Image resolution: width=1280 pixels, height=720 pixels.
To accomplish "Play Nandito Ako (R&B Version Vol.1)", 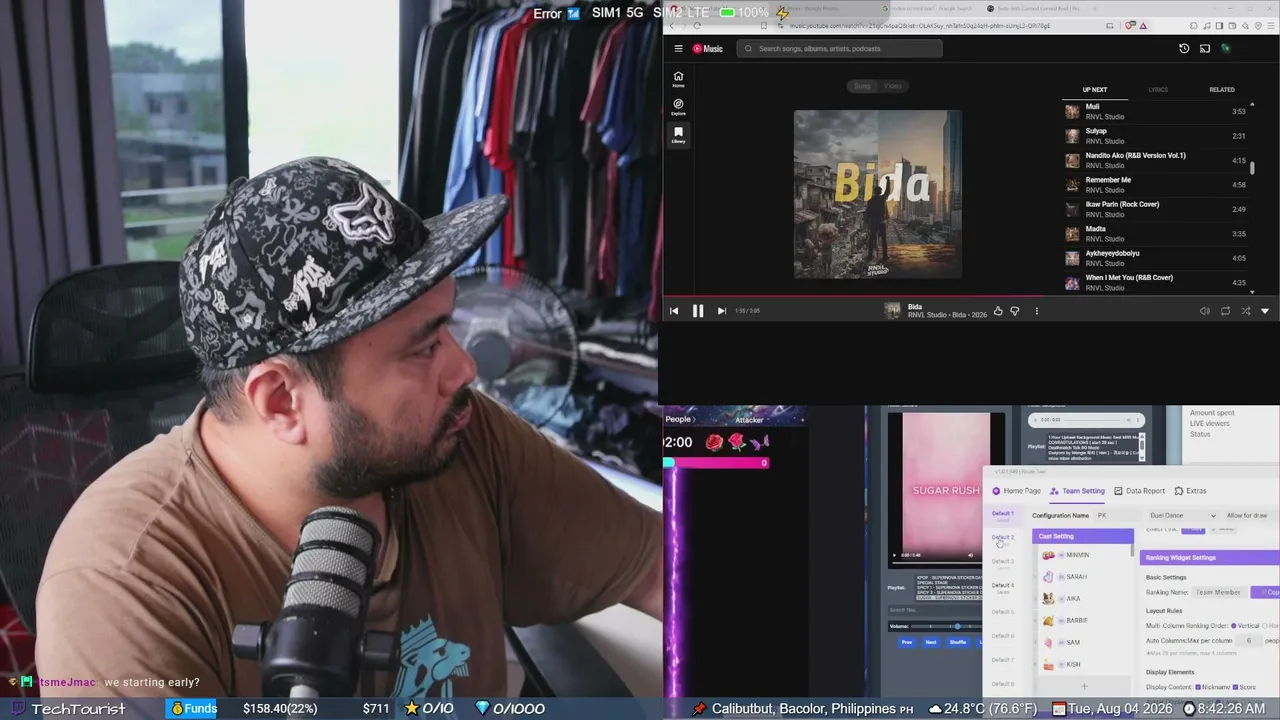I will pyautogui.click(x=1155, y=160).
